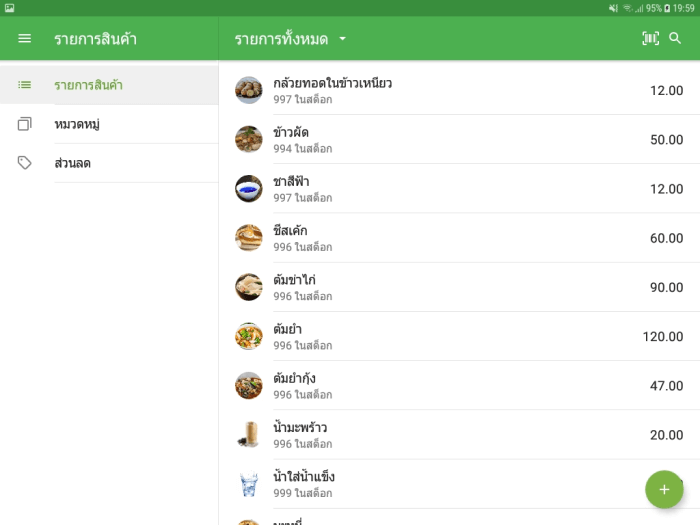Select the ต้มยำ item name
Image resolution: width=700 pixels, height=525 pixels.
pyautogui.click(x=288, y=329)
